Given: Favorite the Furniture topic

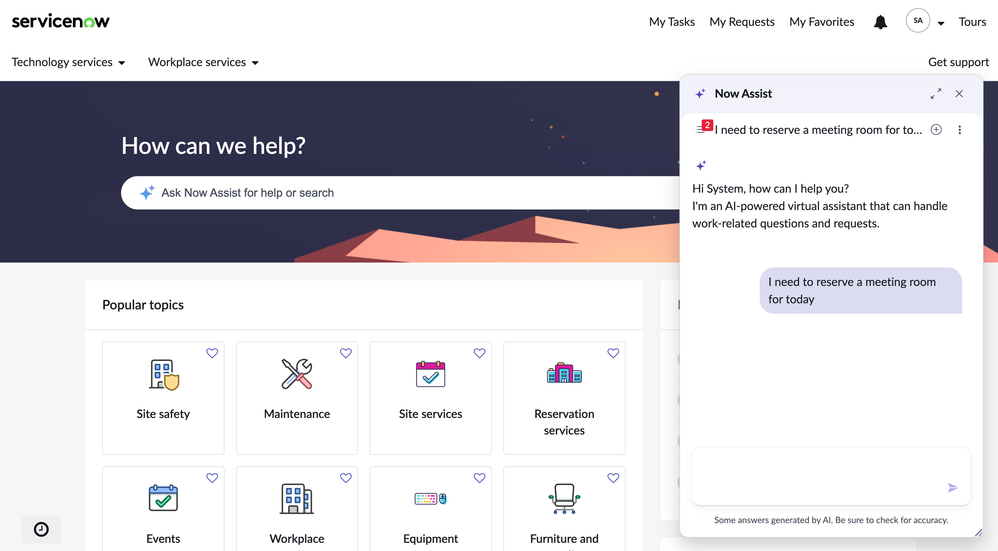Looking at the screenshot, I should coord(613,478).
